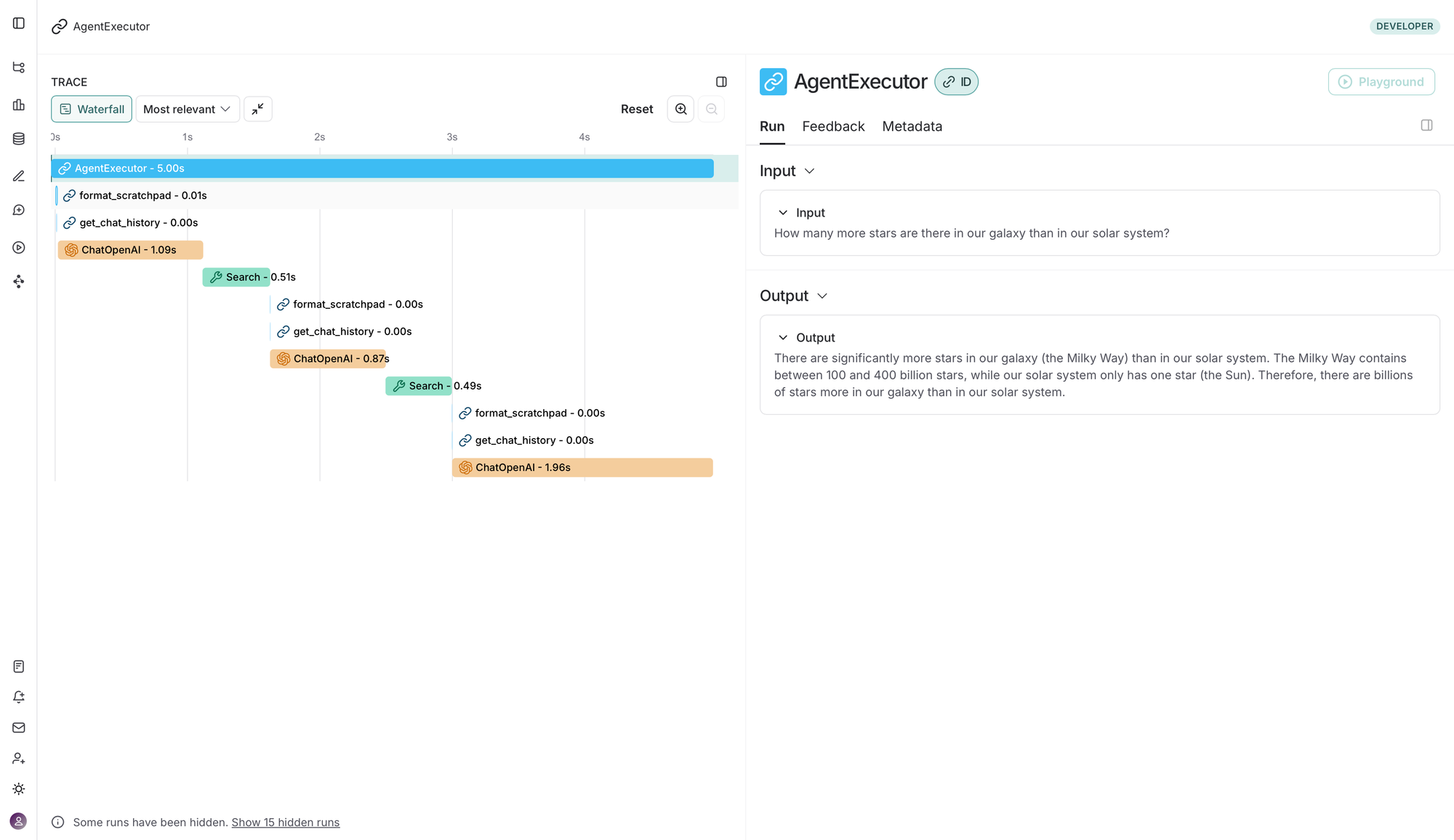The width and height of the screenshot is (1454, 840).
Task: Click the bell notifications icon in sidebar
Action: [19, 697]
